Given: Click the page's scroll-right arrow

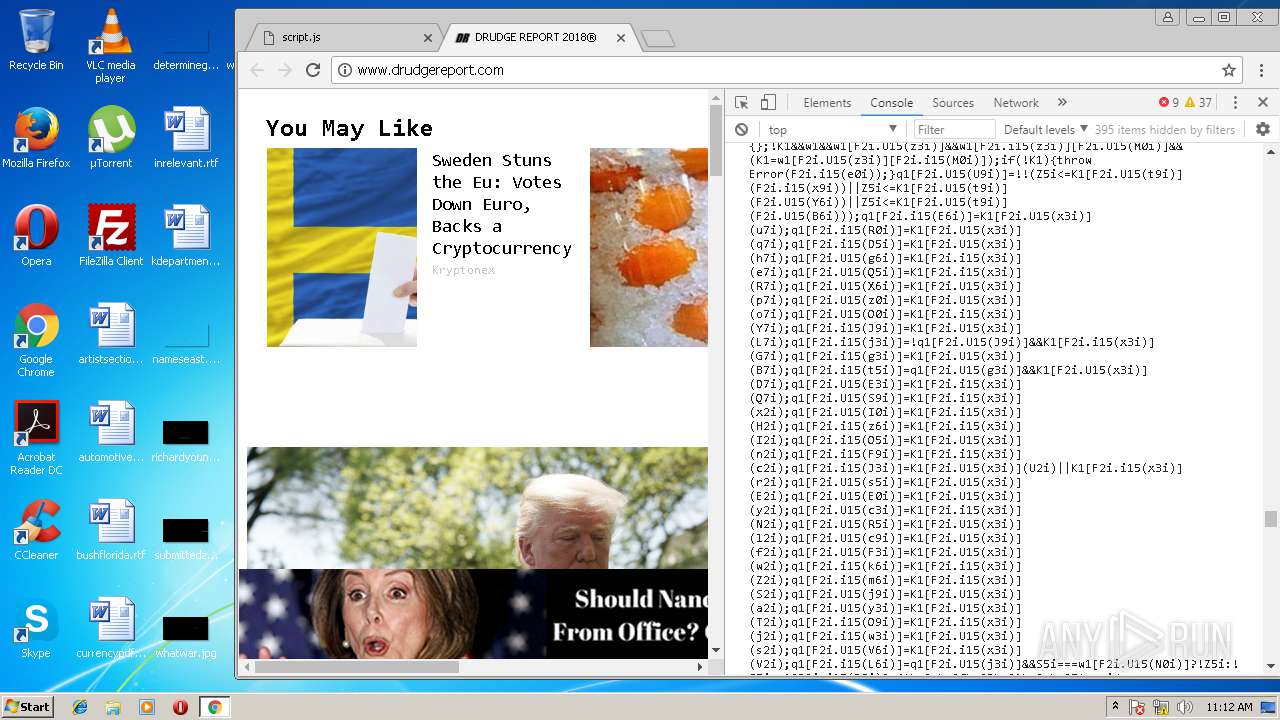Looking at the screenshot, I should tap(700, 667).
